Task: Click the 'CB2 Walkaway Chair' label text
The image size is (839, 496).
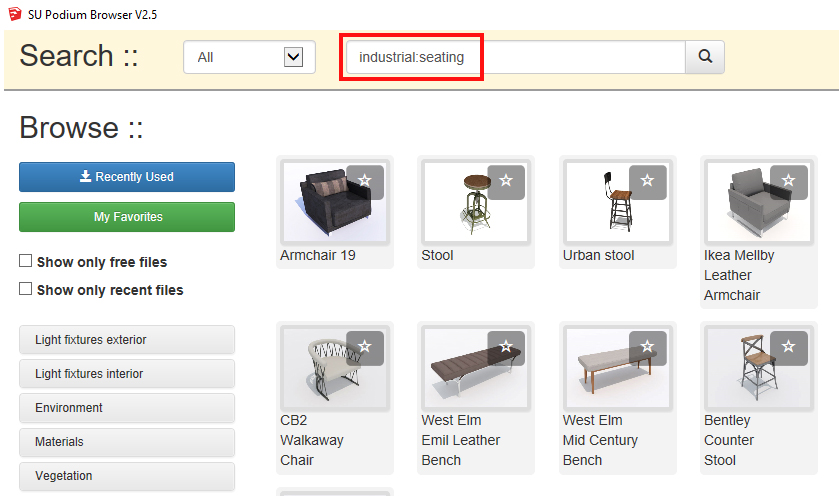Action: click(x=312, y=440)
